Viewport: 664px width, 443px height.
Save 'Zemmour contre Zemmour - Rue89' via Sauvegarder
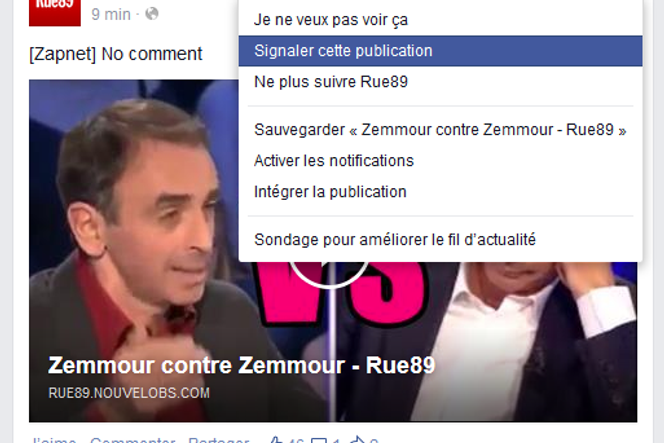pos(440,130)
